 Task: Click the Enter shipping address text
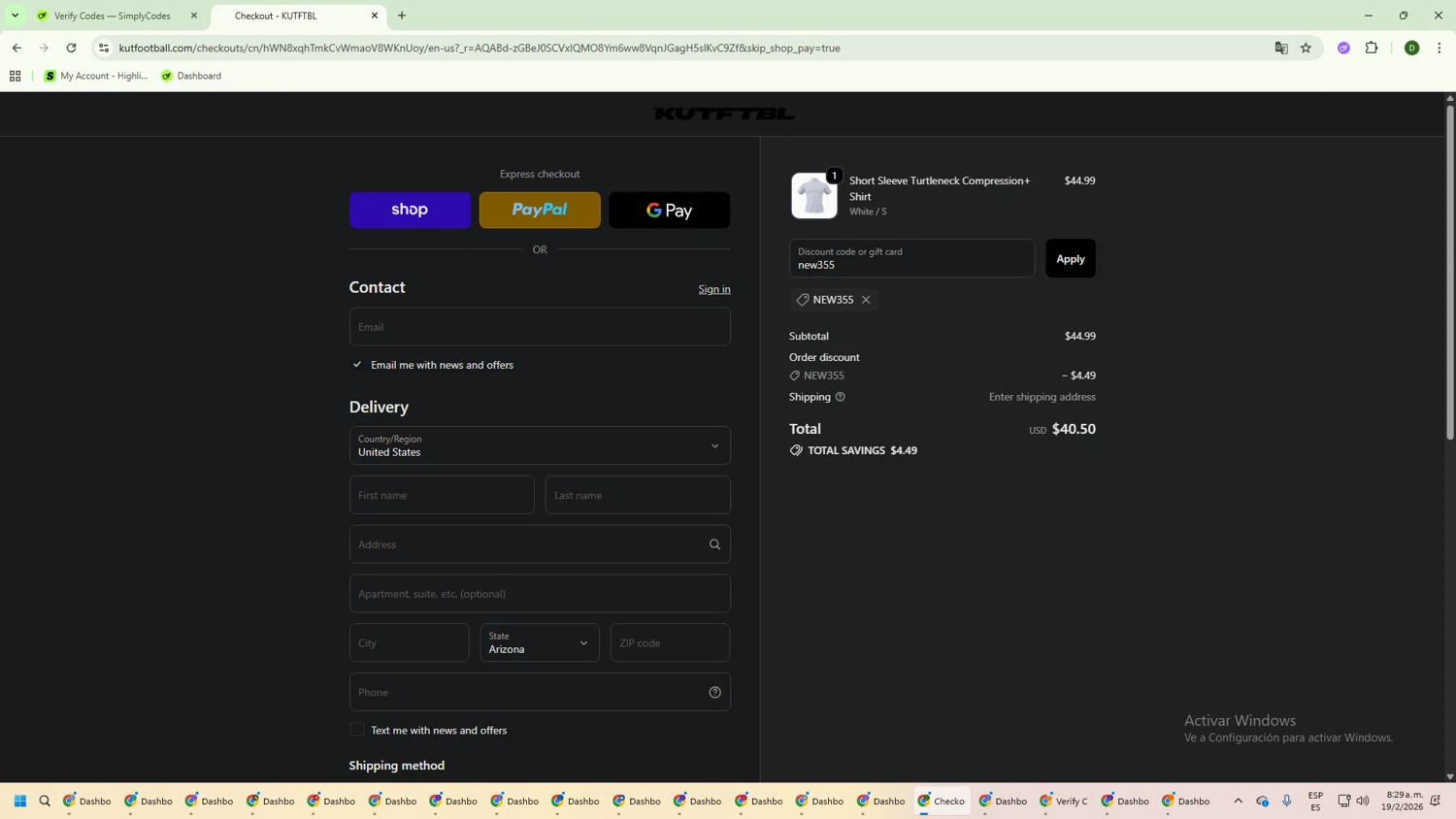1042,397
